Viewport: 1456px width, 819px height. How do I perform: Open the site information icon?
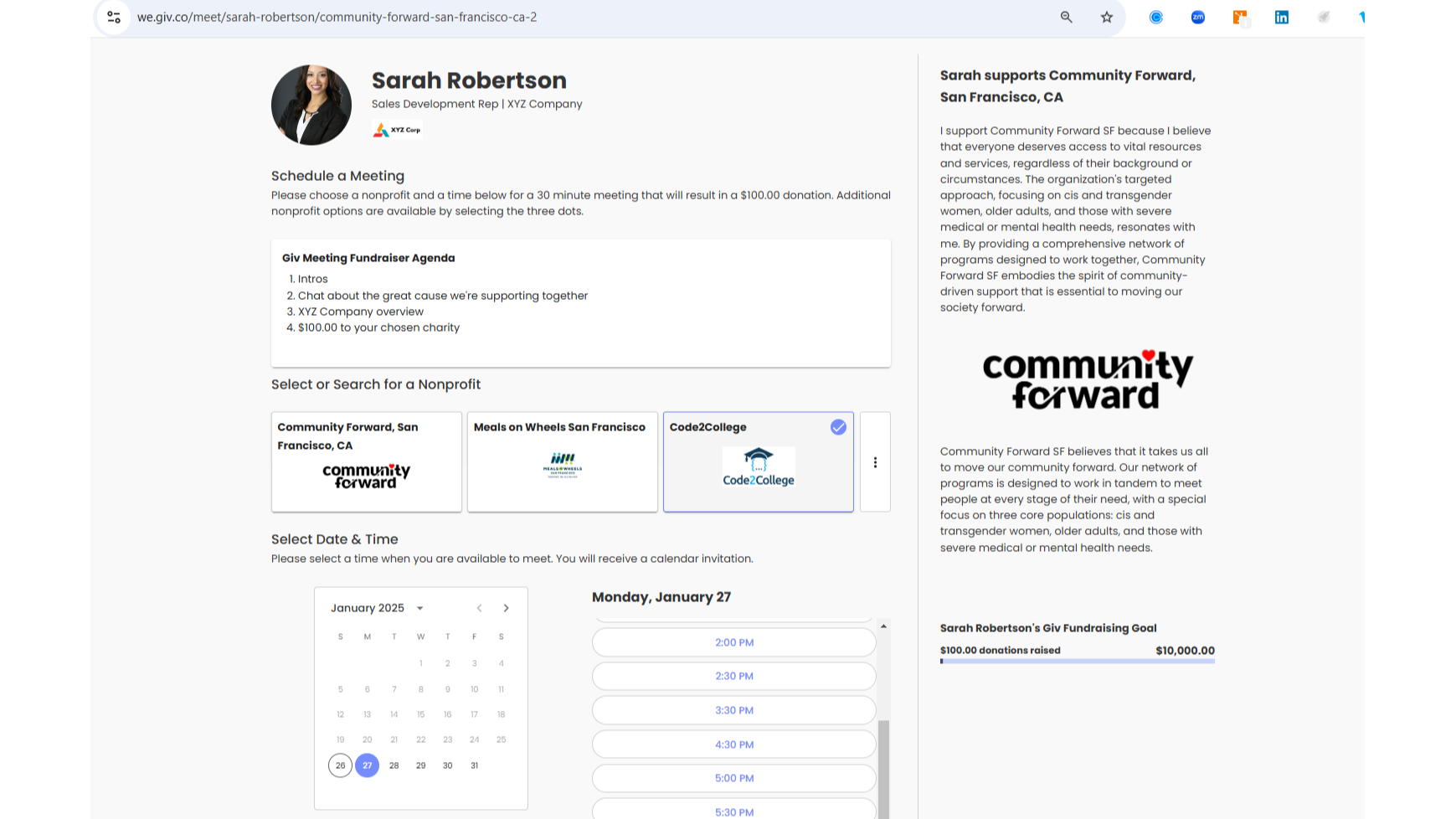114,17
